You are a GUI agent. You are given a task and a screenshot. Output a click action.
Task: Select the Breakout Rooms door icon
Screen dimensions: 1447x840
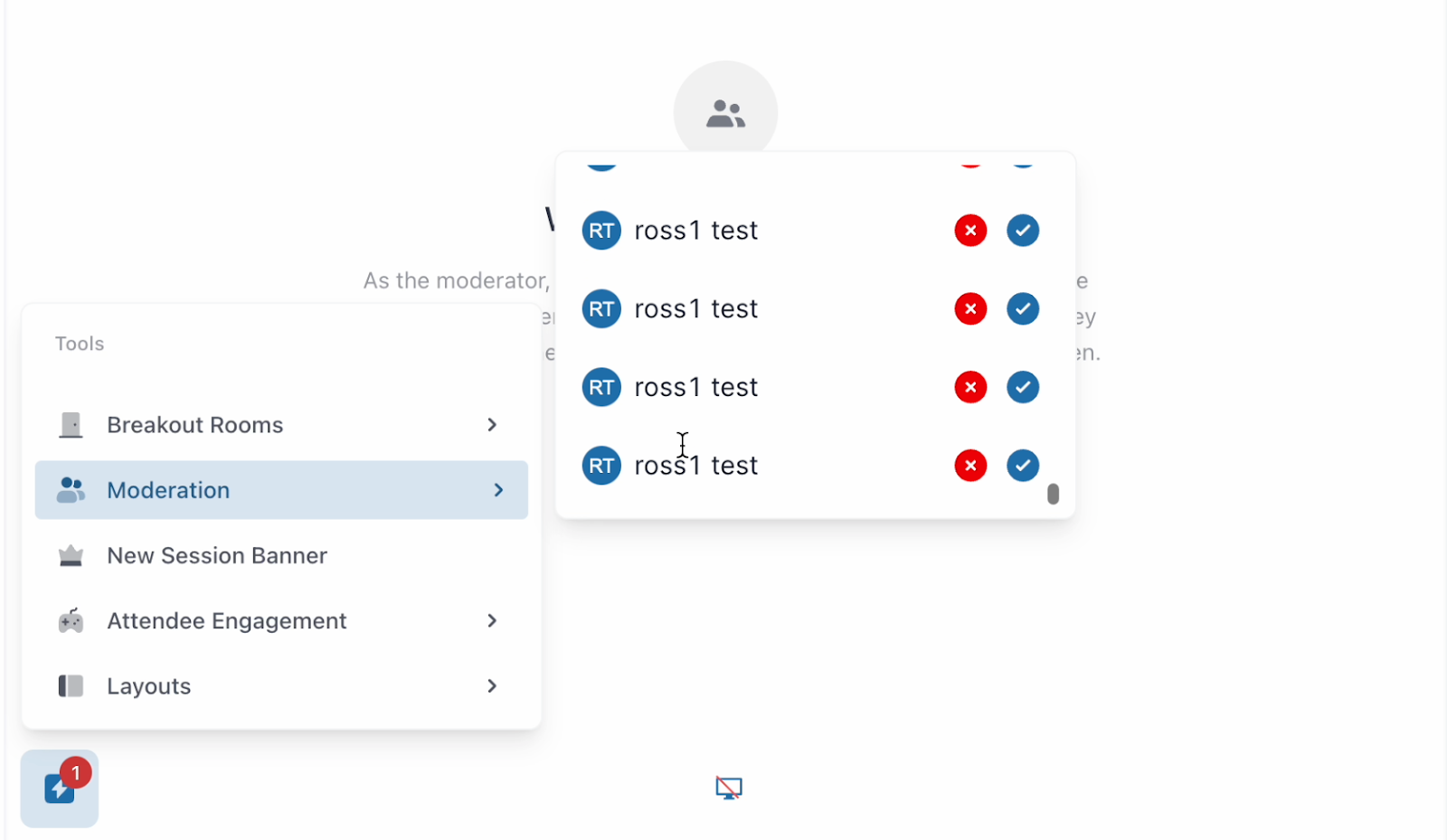(71, 424)
